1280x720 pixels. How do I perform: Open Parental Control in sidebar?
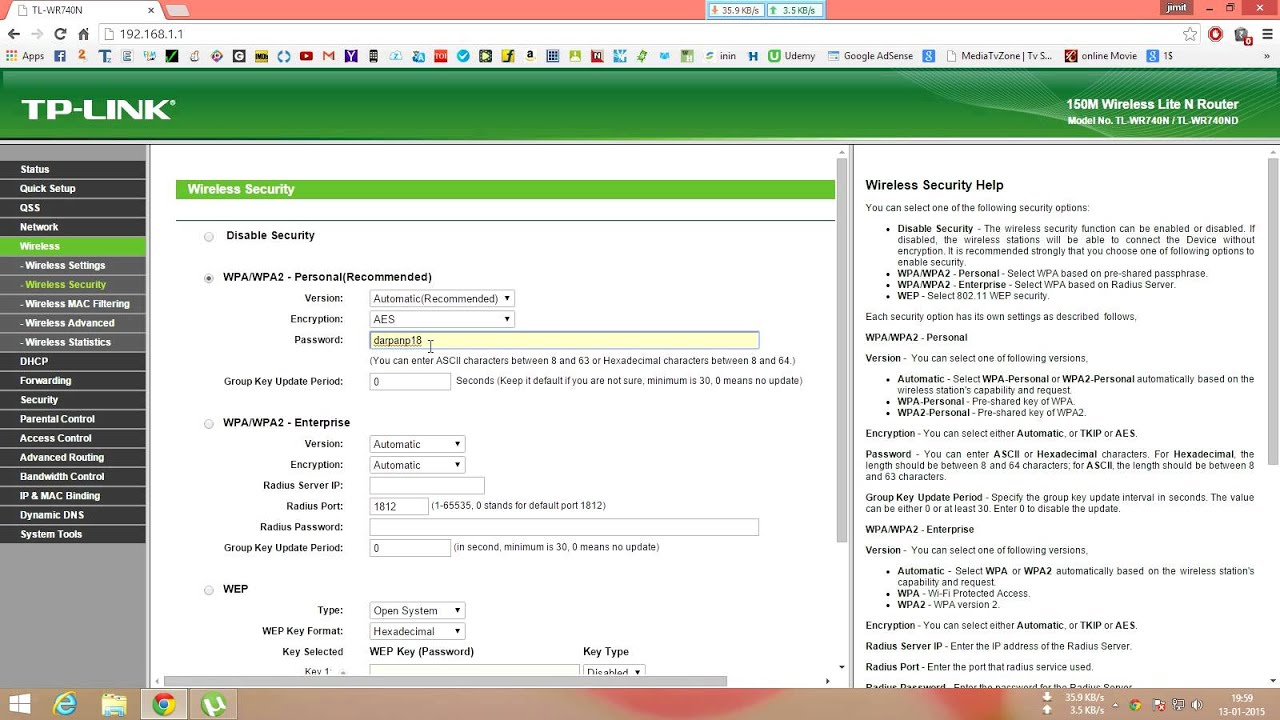coord(73,419)
